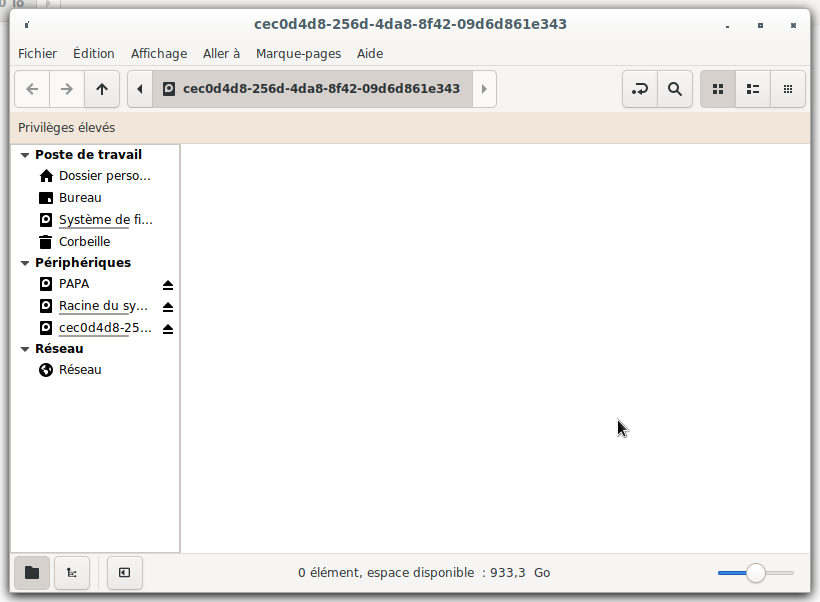Collapse the Réseau section header

coord(25,349)
